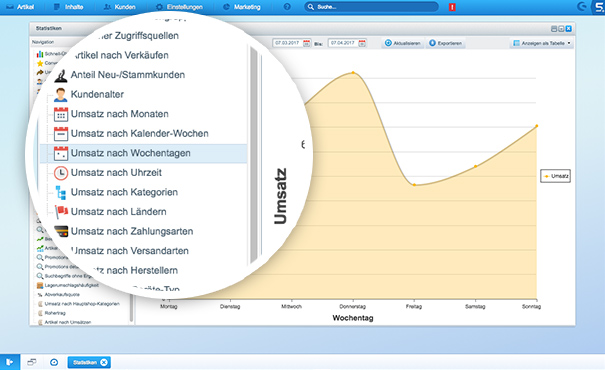Click the red alert notification icon
The image size is (605, 370).
coord(452,7)
